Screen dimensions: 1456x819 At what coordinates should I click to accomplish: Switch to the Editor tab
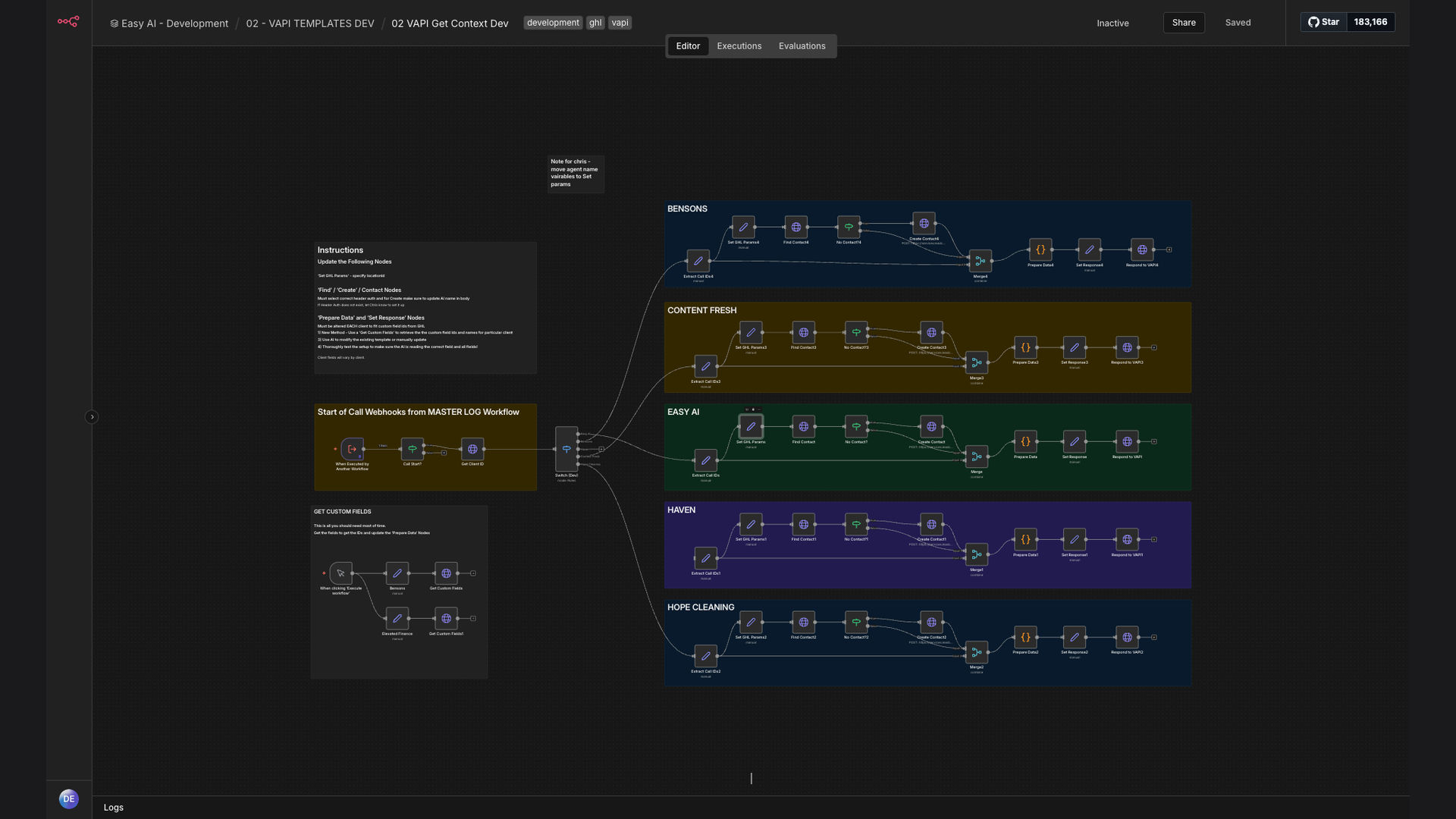(x=688, y=46)
